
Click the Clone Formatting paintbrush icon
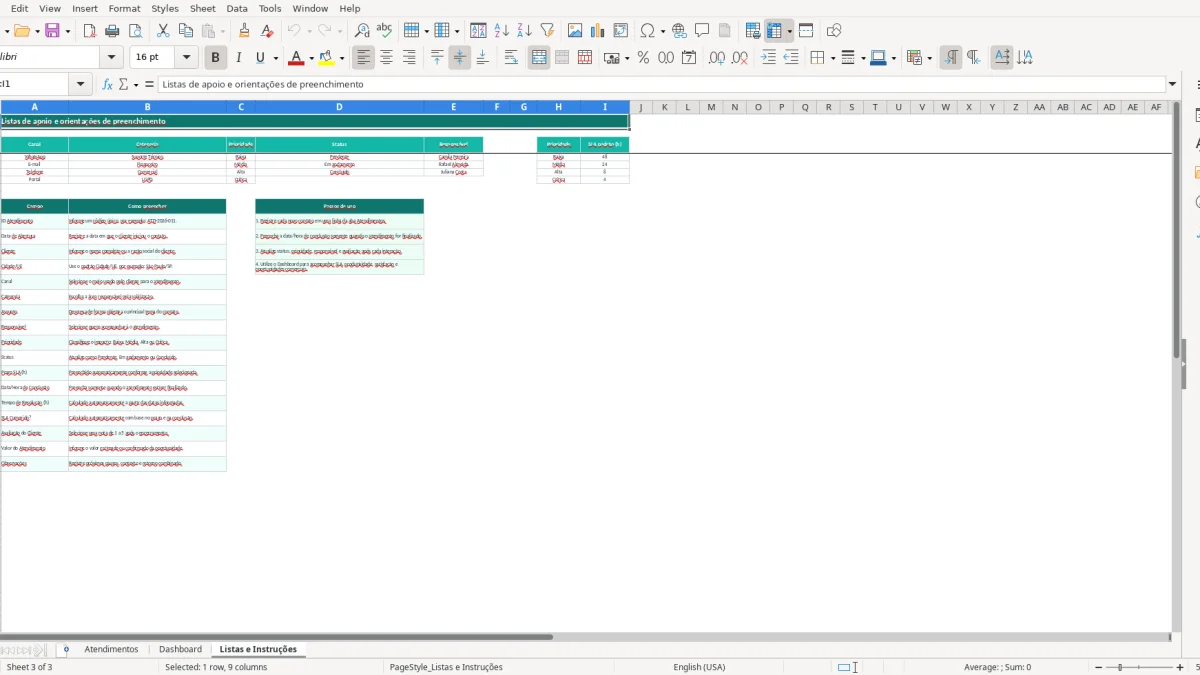pyautogui.click(x=243, y=31)
